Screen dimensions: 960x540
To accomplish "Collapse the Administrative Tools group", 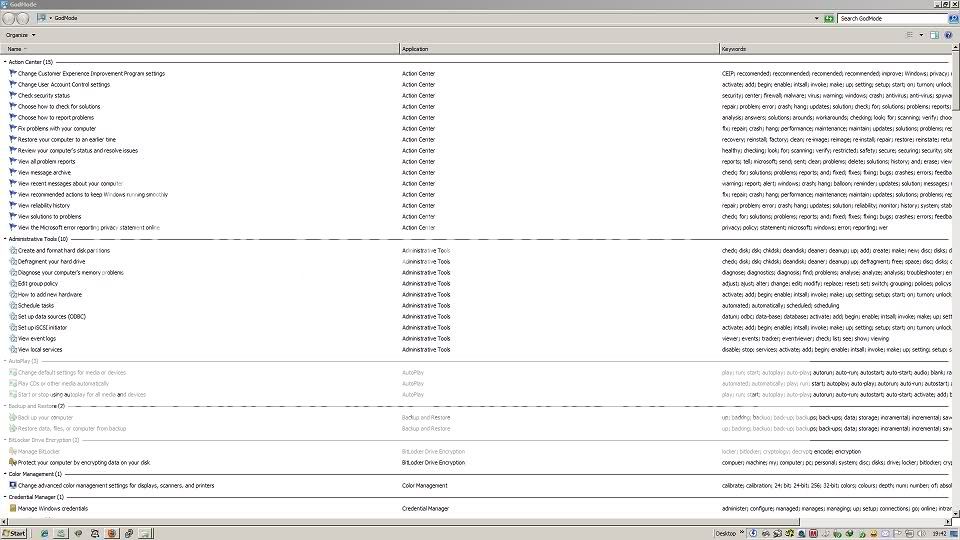I will tap(5, 239).
